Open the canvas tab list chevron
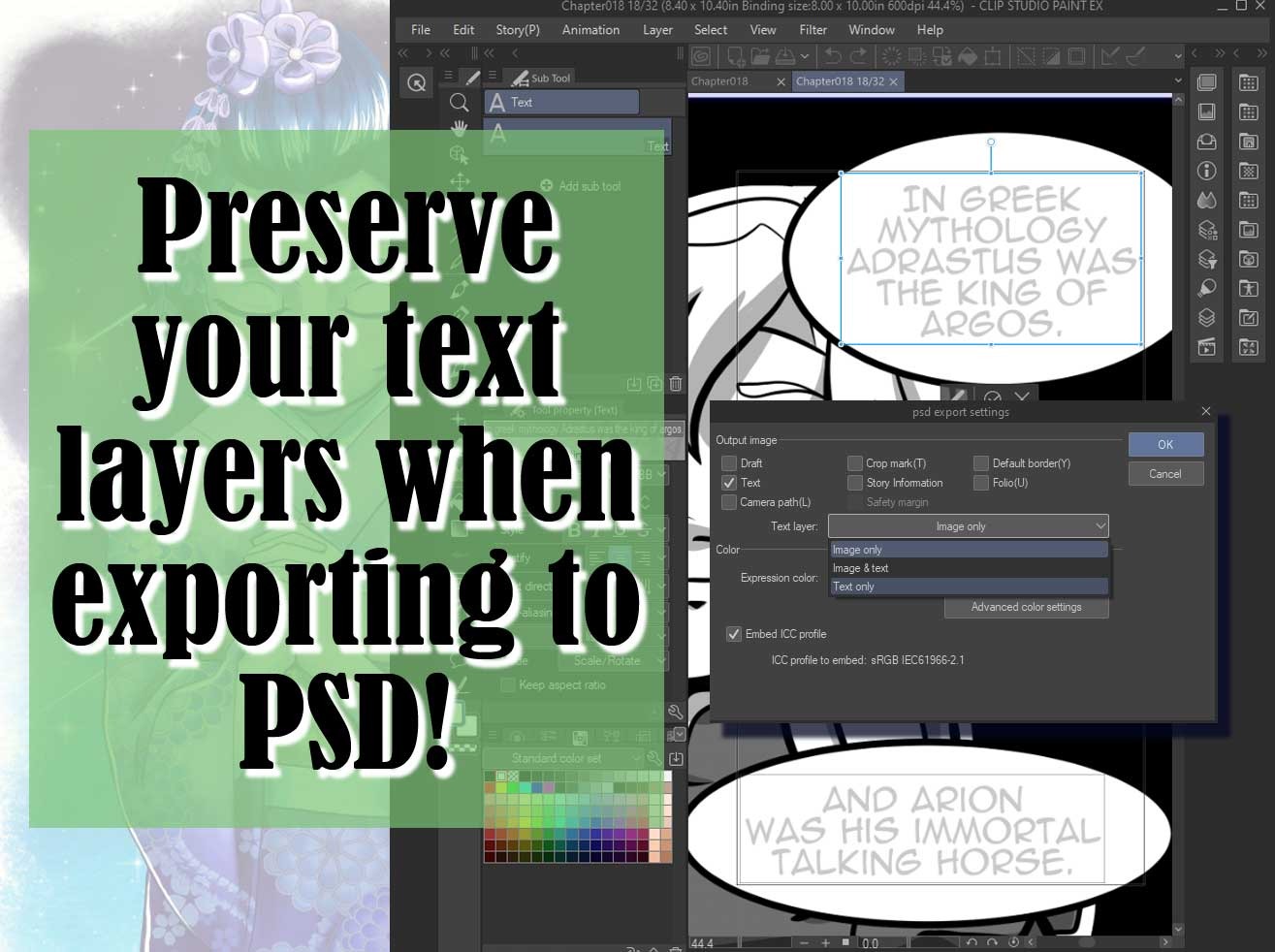Image resolution: width=1275 pixels, height=952 pixels. [1178, 81]
